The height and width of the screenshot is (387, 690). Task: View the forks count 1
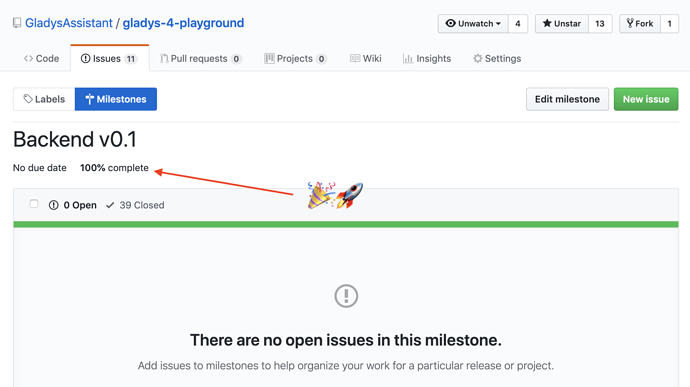(x=669, y=24)
